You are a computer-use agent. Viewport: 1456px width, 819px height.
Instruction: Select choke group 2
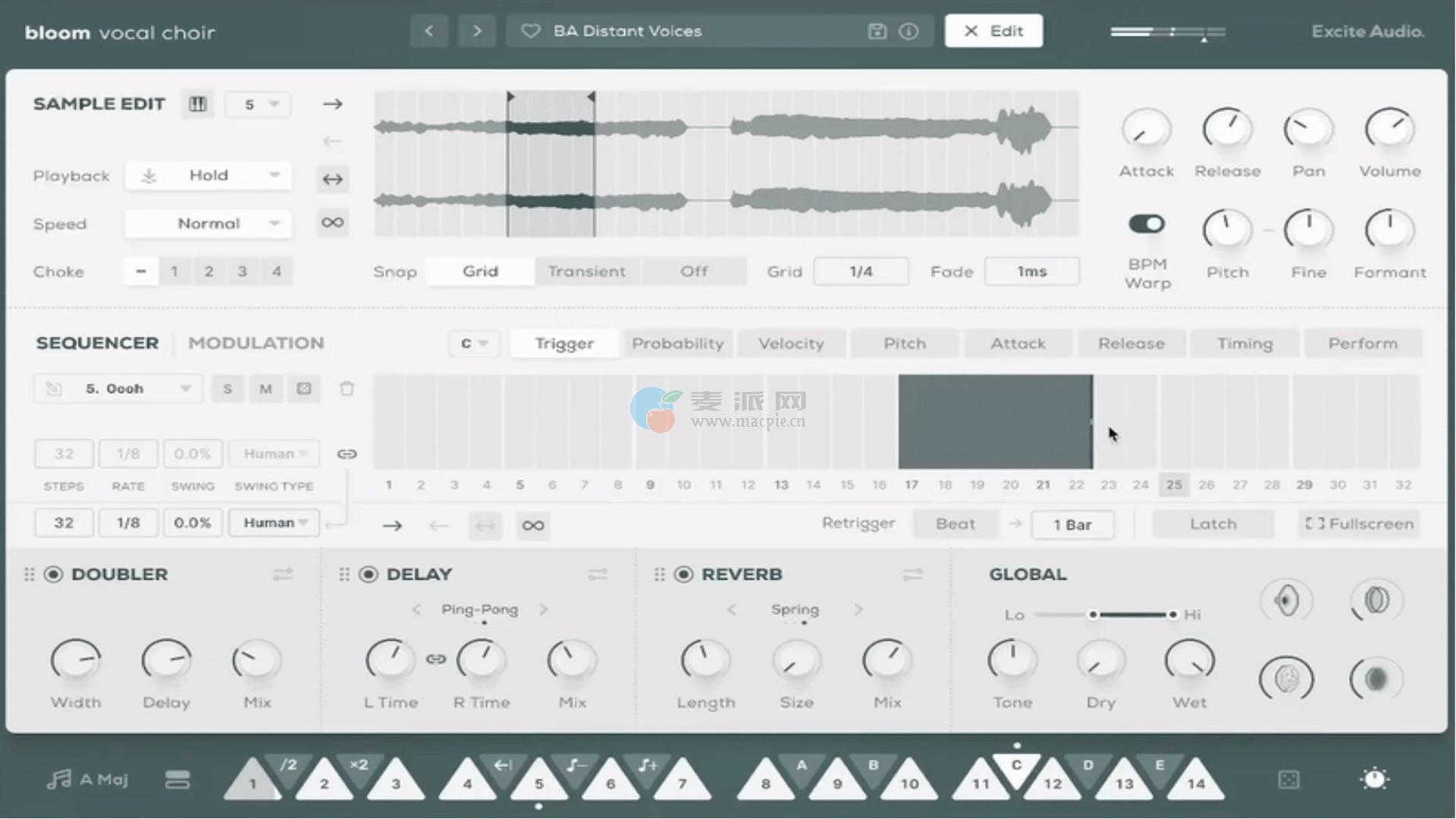pos(209,271)
